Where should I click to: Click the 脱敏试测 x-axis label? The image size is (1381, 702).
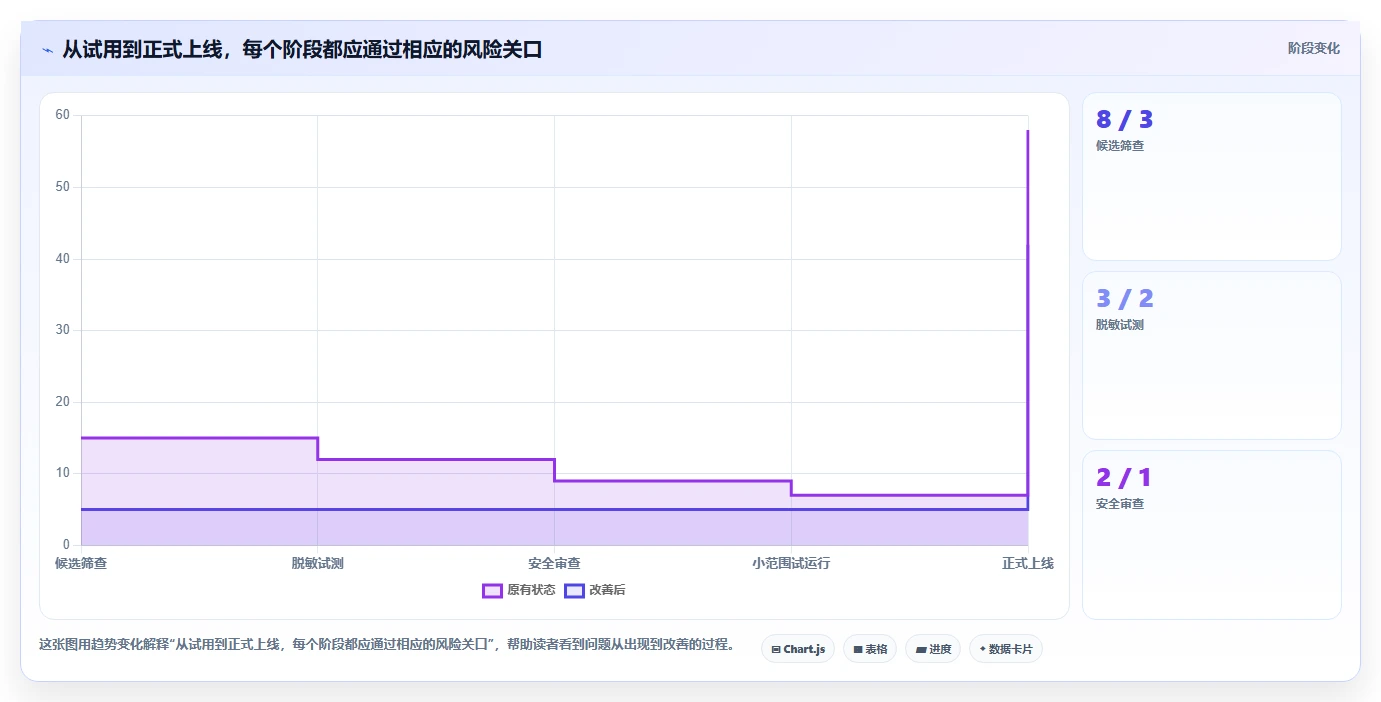point(318,563)
